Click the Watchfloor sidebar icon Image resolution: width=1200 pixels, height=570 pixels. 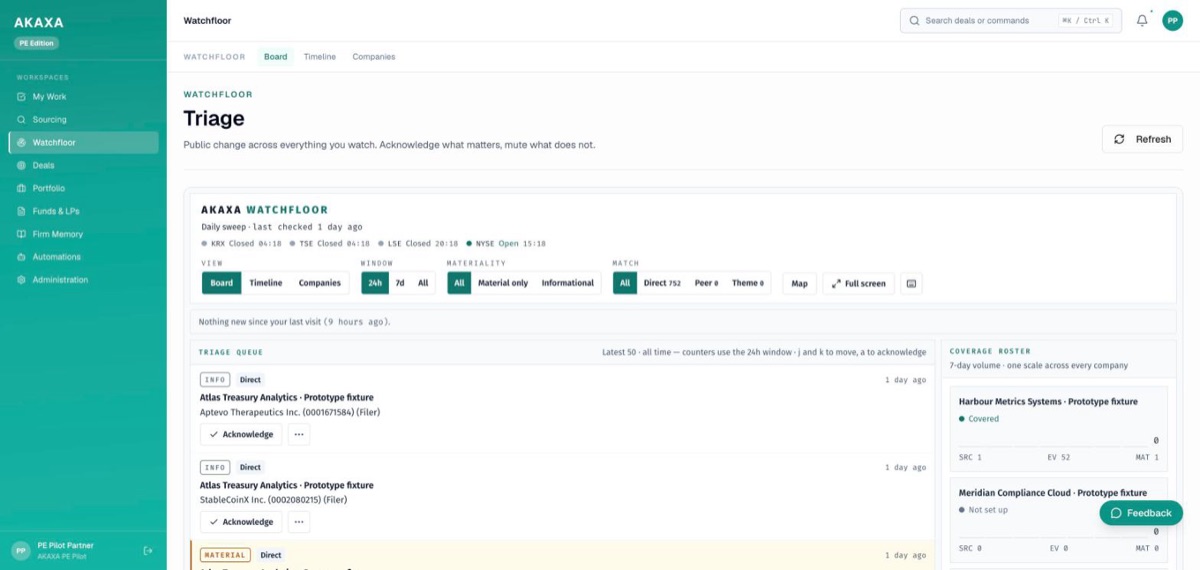tap(21, 143)
